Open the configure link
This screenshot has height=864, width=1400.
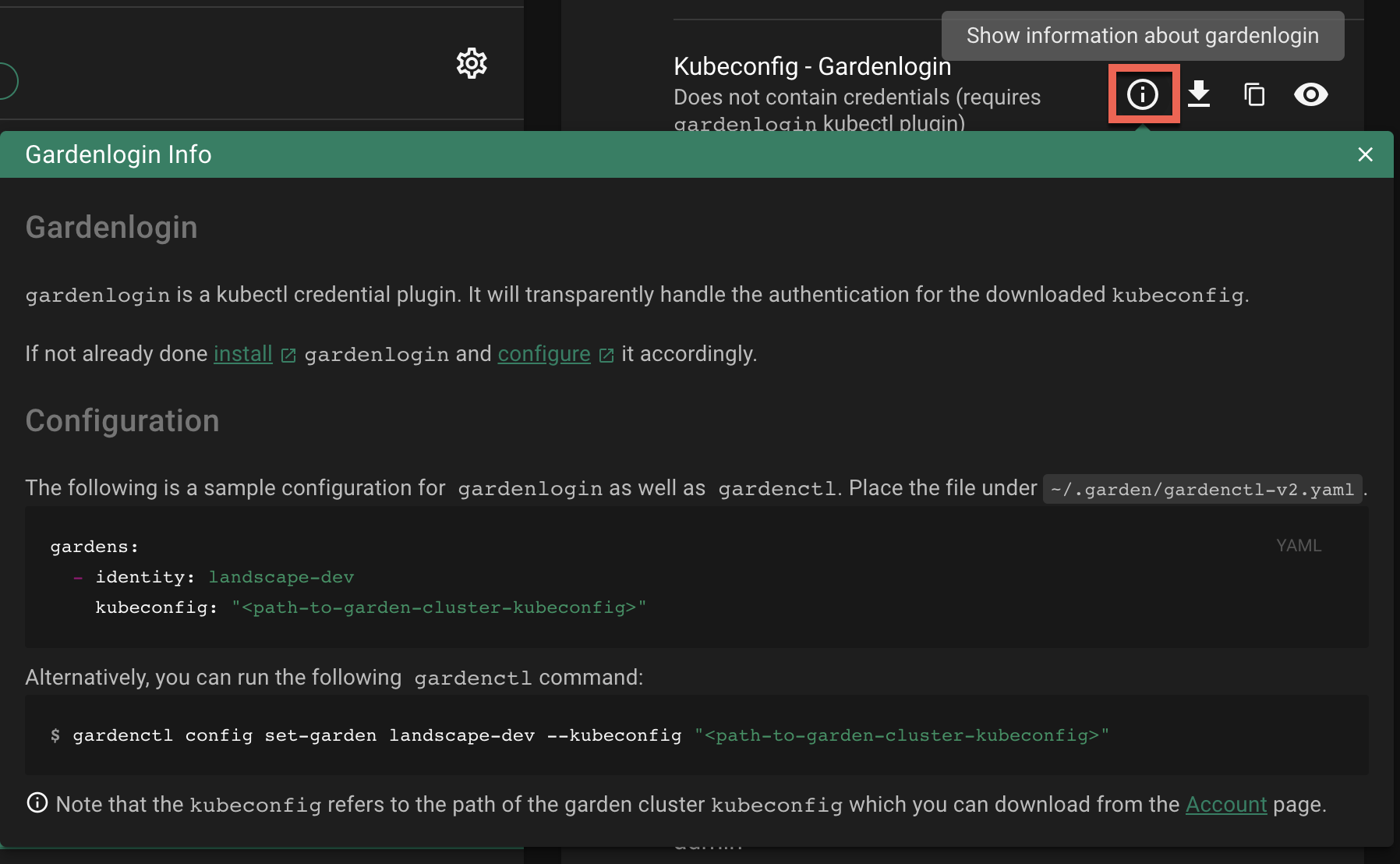pos(543,354)
